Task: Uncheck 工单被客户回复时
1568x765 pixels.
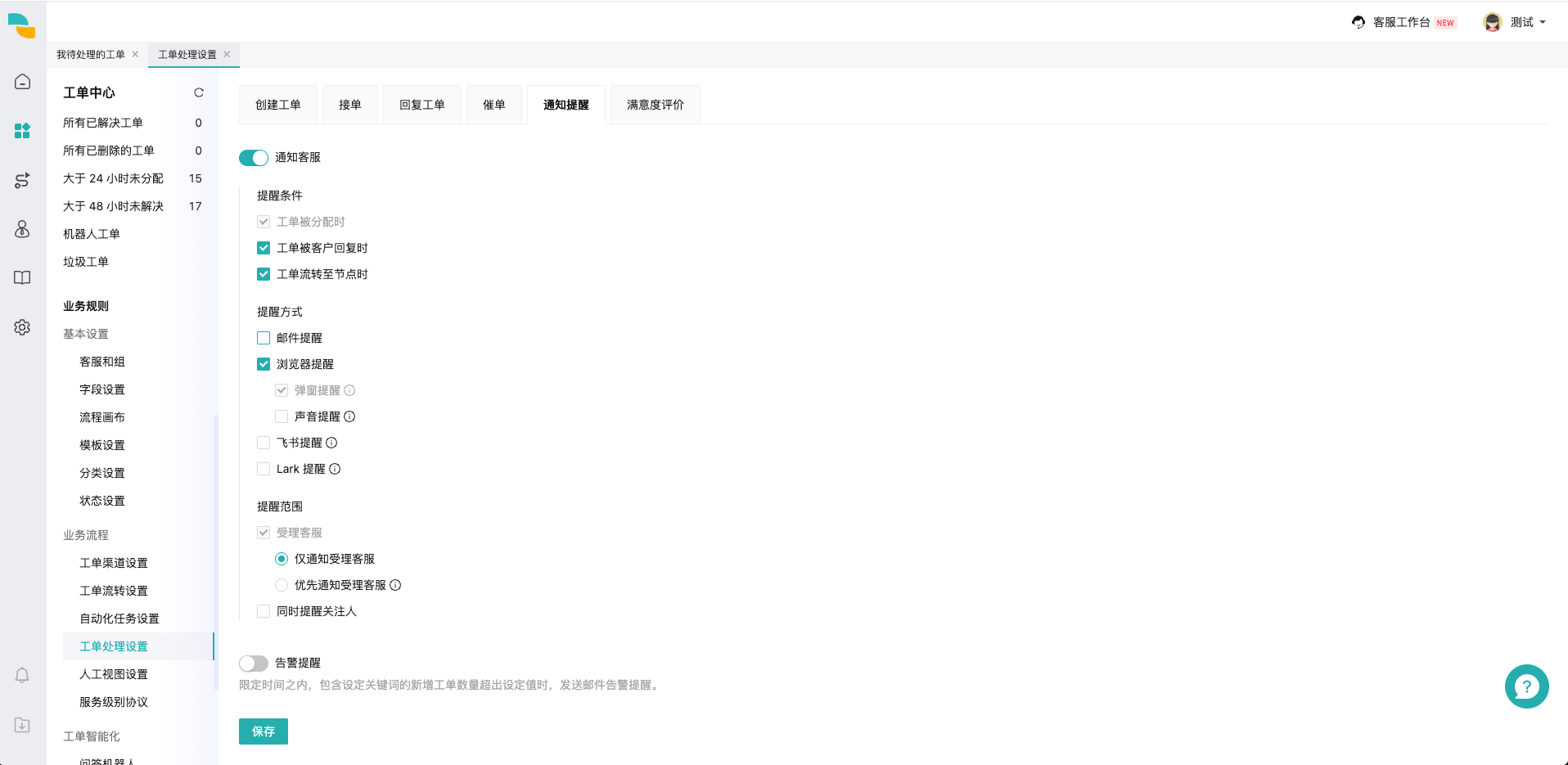Action: coord(264,248)
